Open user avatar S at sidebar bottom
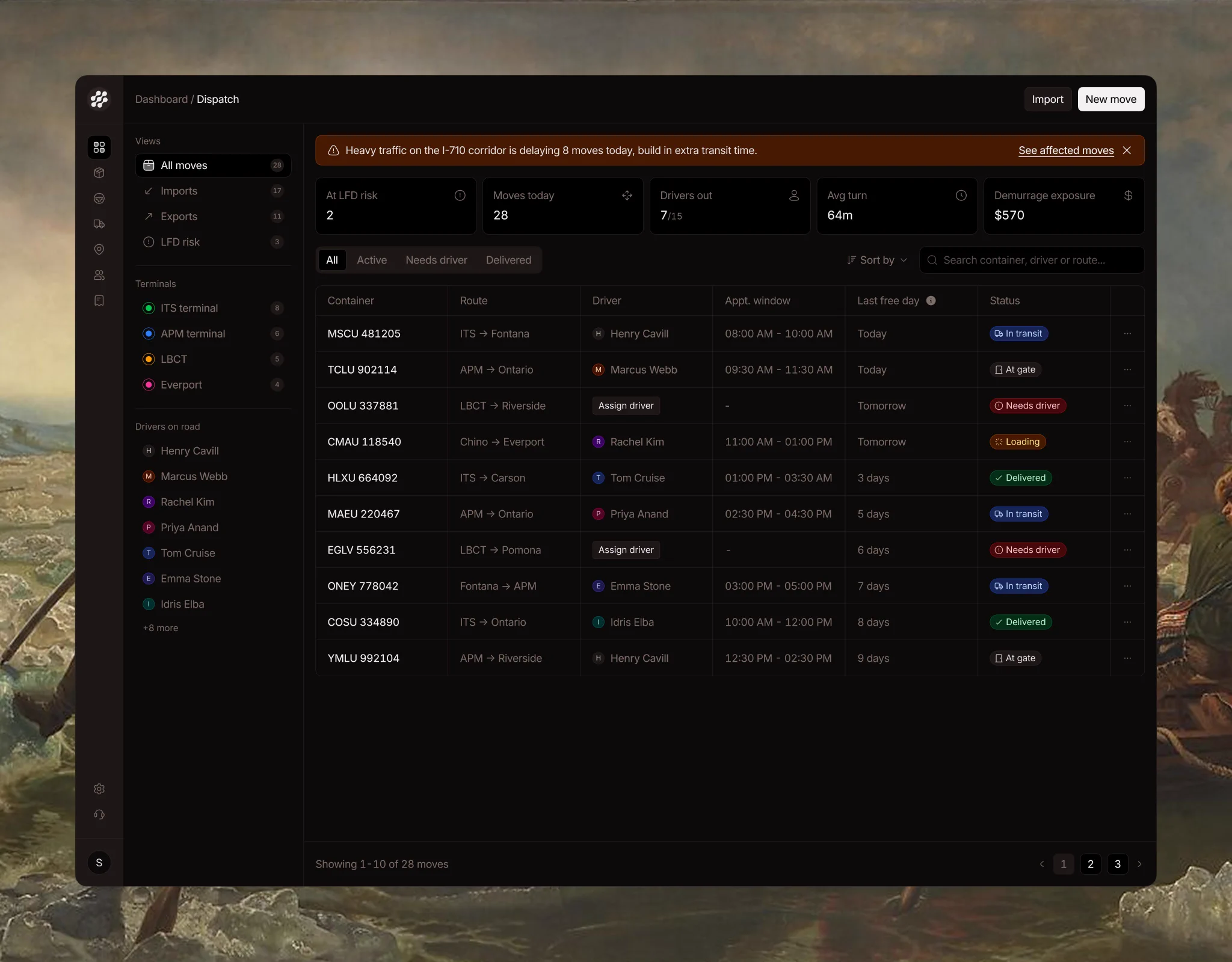 (x=99, y=863)
